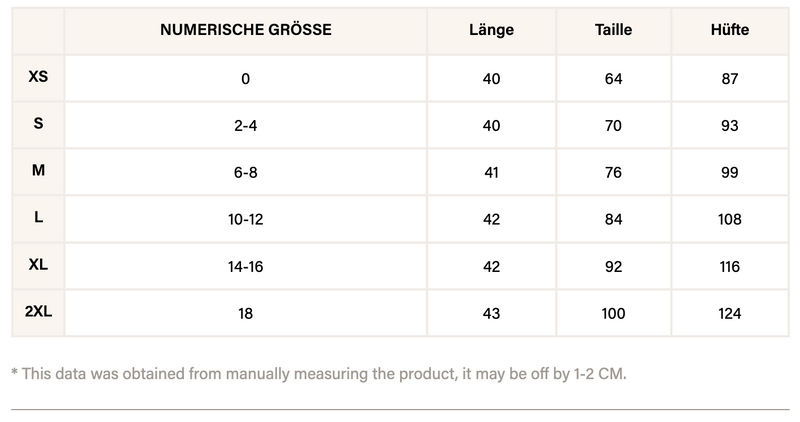800x422 pixels.
Task: Click the manual measurement disclaimer footnote
Action: coord(319,373)
